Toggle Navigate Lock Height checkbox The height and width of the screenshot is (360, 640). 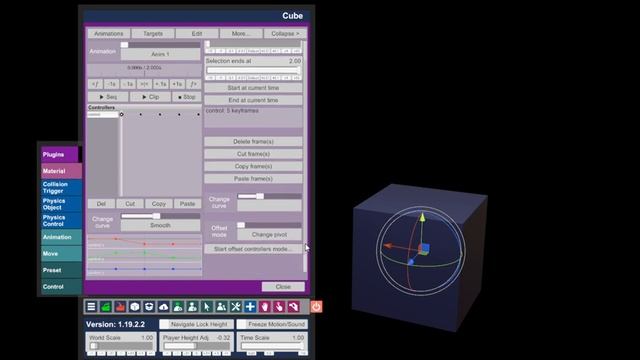click(164, 324)
